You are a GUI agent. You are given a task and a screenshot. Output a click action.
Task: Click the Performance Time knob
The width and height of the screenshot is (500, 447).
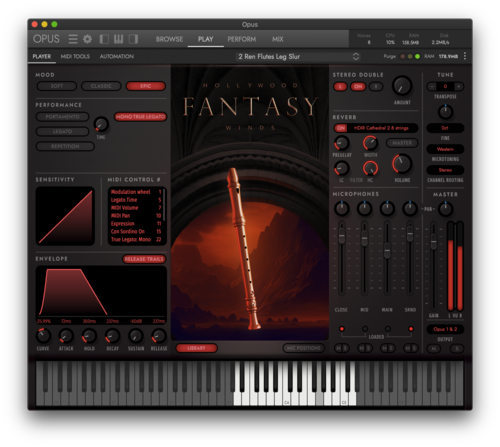101,124
